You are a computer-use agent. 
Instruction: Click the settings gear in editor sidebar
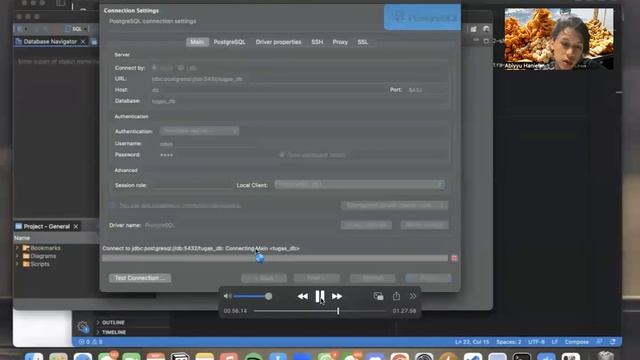pyautogui.click(x=83, y=326)
